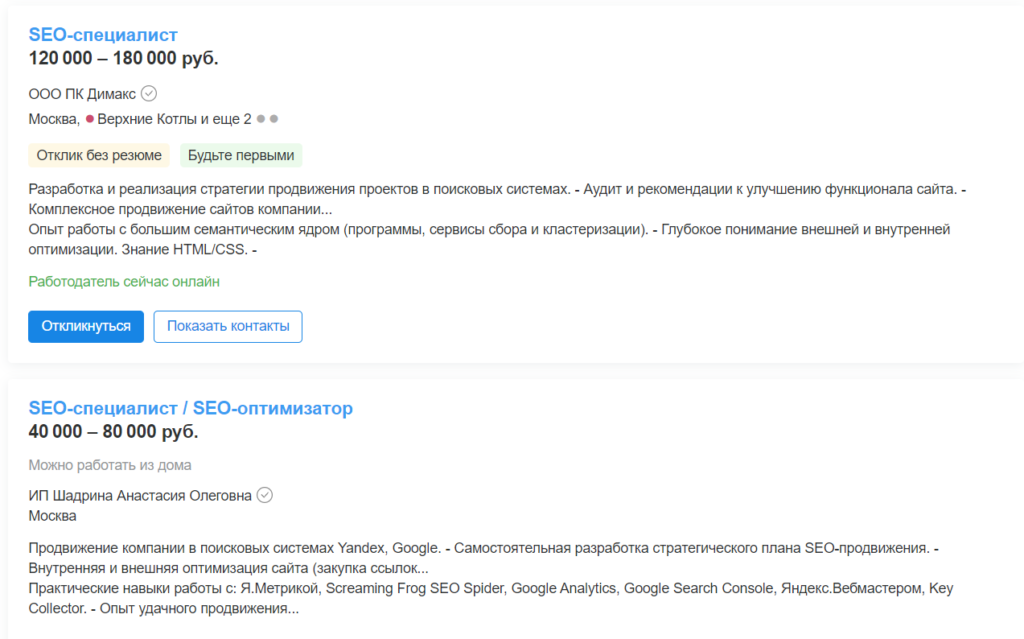Viewport: 1024px width, 639px height.
Task: Select the 'Будьте первыми' tag
Action: pyautogui.click(x=241, y=155)
